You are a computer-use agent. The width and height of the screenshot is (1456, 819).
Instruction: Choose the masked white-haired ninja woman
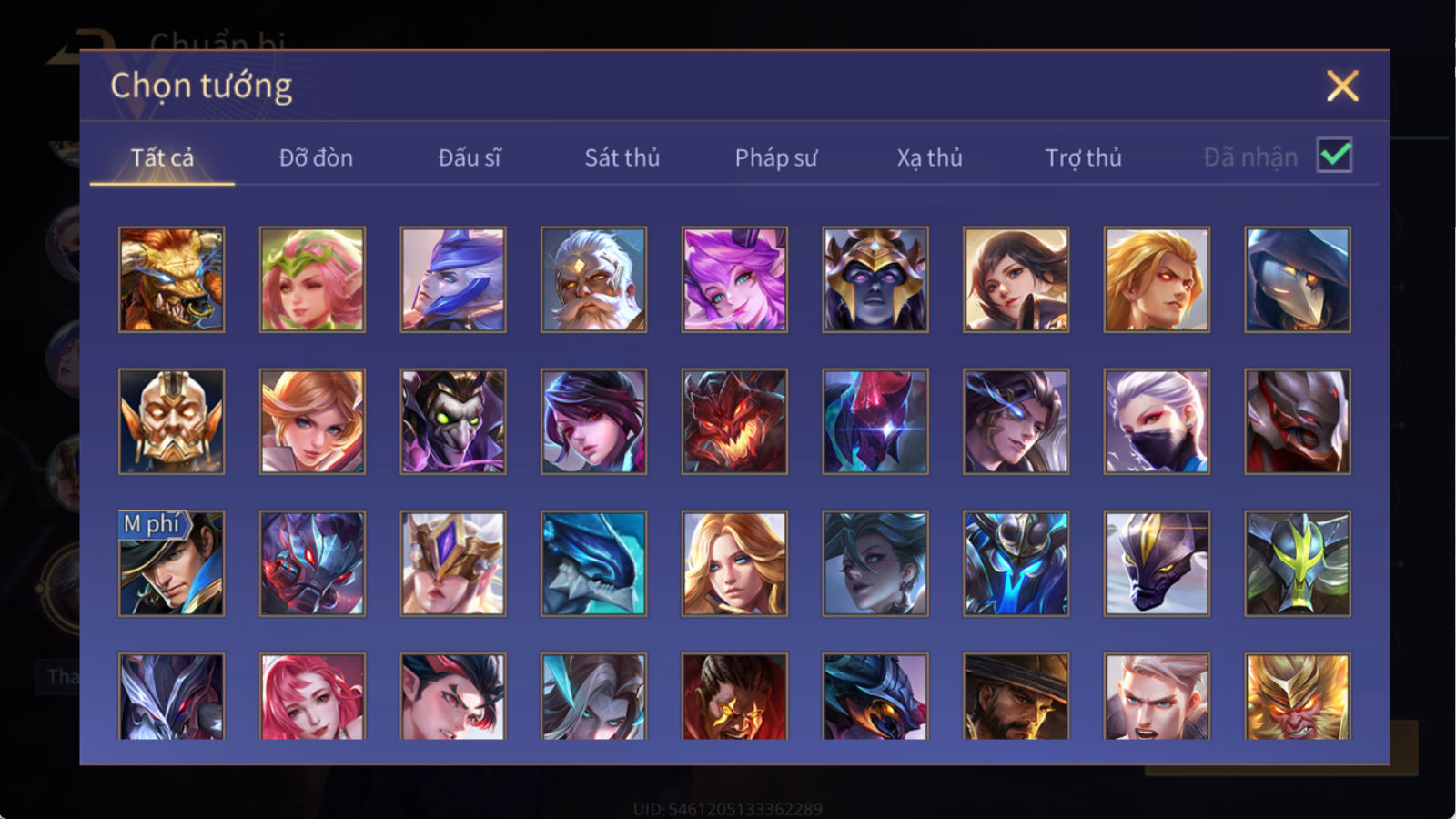pos(1157,421)
